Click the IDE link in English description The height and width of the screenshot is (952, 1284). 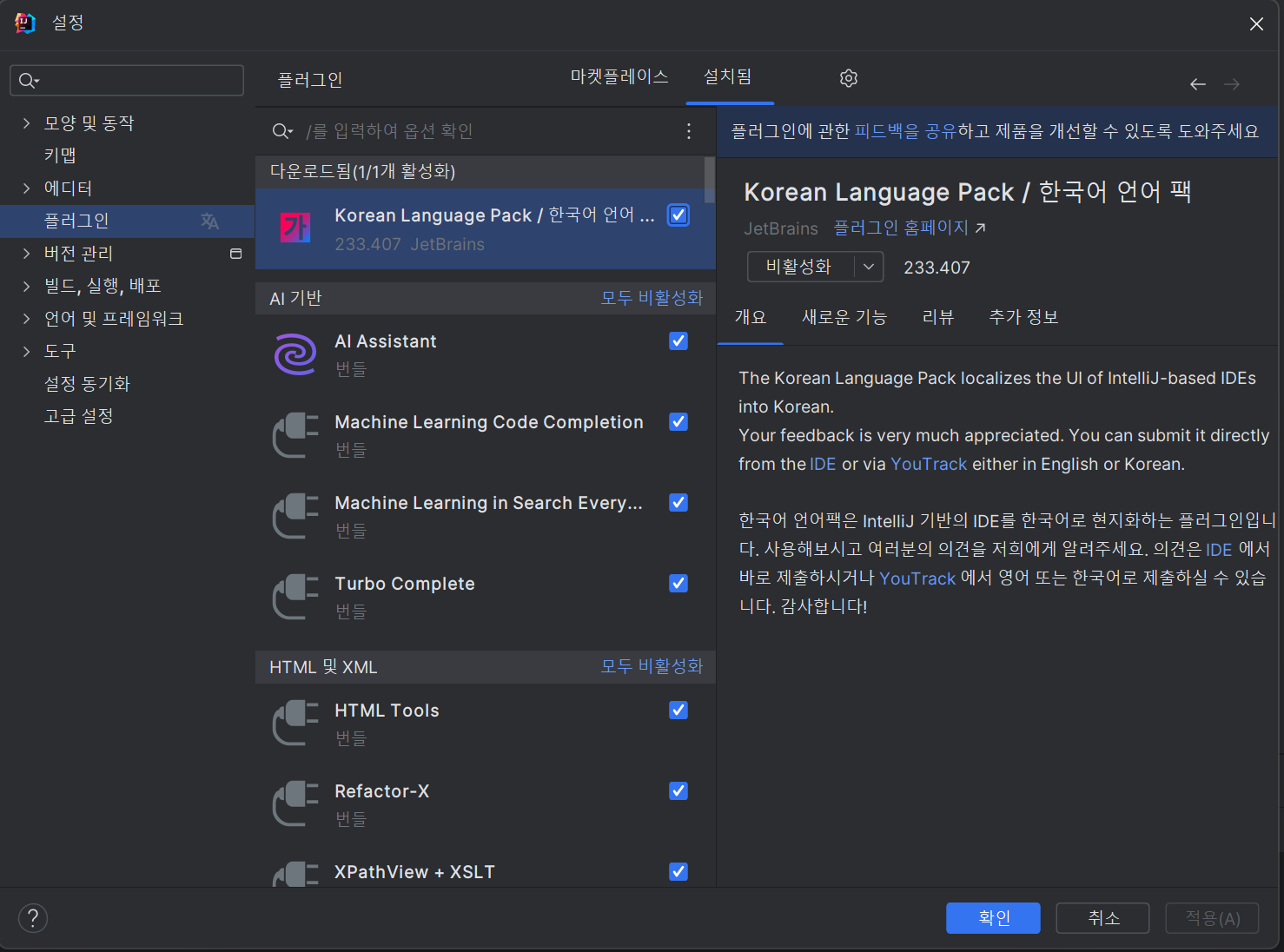pos(823,464)
